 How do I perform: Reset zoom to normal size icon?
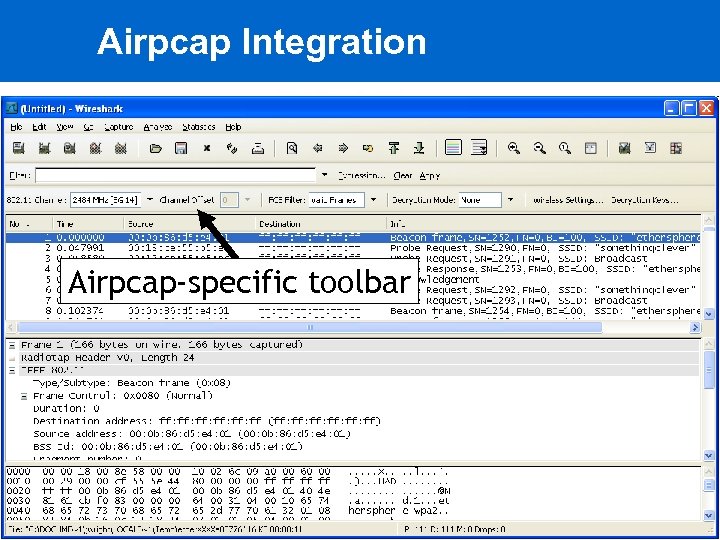pos(565,148)
